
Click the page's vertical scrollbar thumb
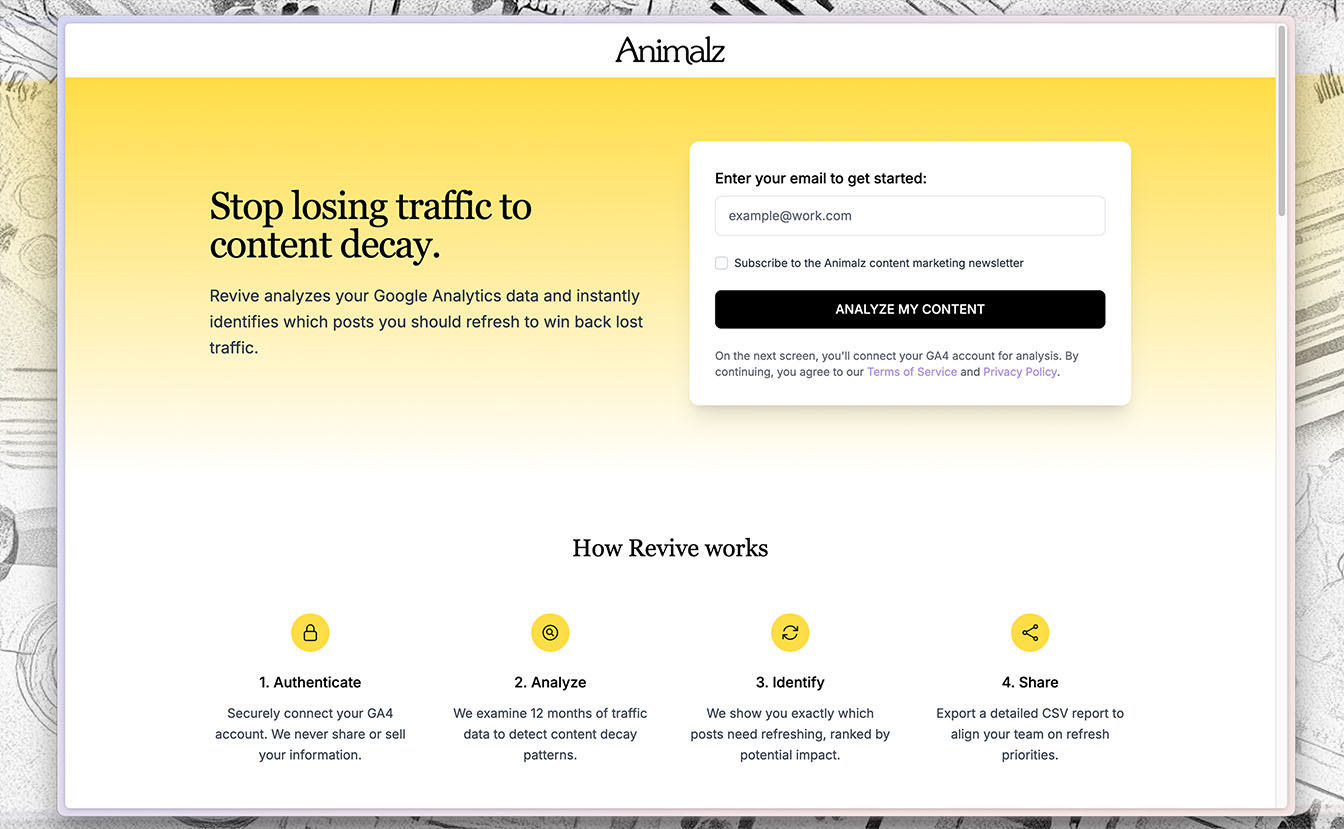tap(1282, 120)
